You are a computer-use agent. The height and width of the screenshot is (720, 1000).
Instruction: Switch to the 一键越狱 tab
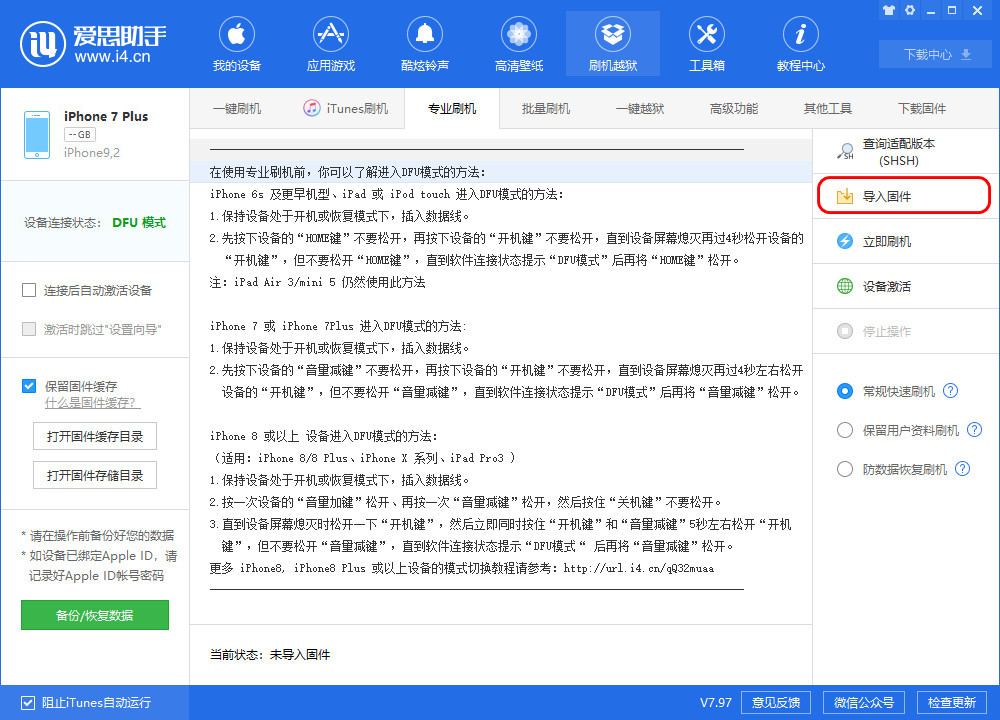coord(642,108)
